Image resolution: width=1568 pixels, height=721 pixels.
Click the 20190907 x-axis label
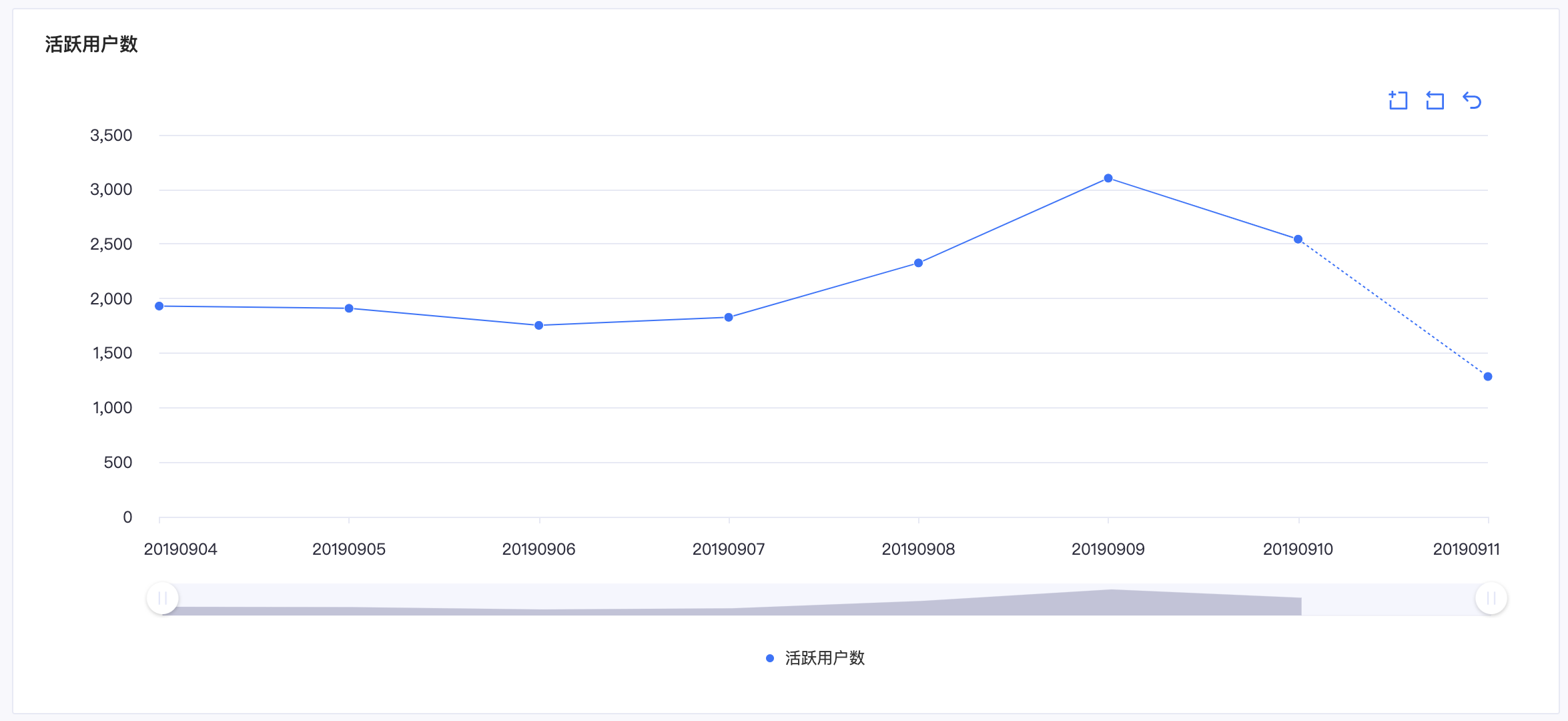click(x=729, y=549)
